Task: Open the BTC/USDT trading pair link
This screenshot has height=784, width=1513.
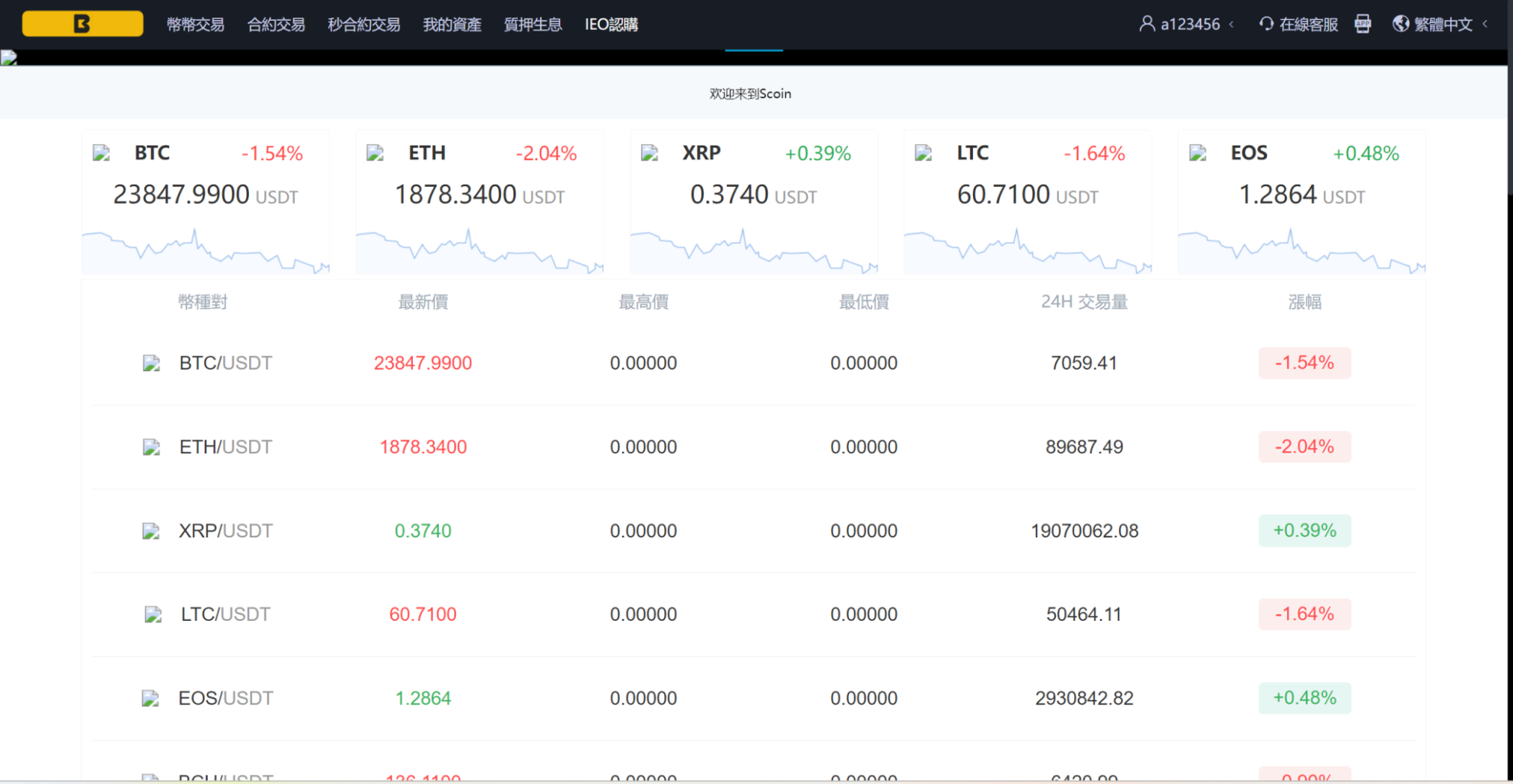Action: pyautogui.click(x=224, y=363)
